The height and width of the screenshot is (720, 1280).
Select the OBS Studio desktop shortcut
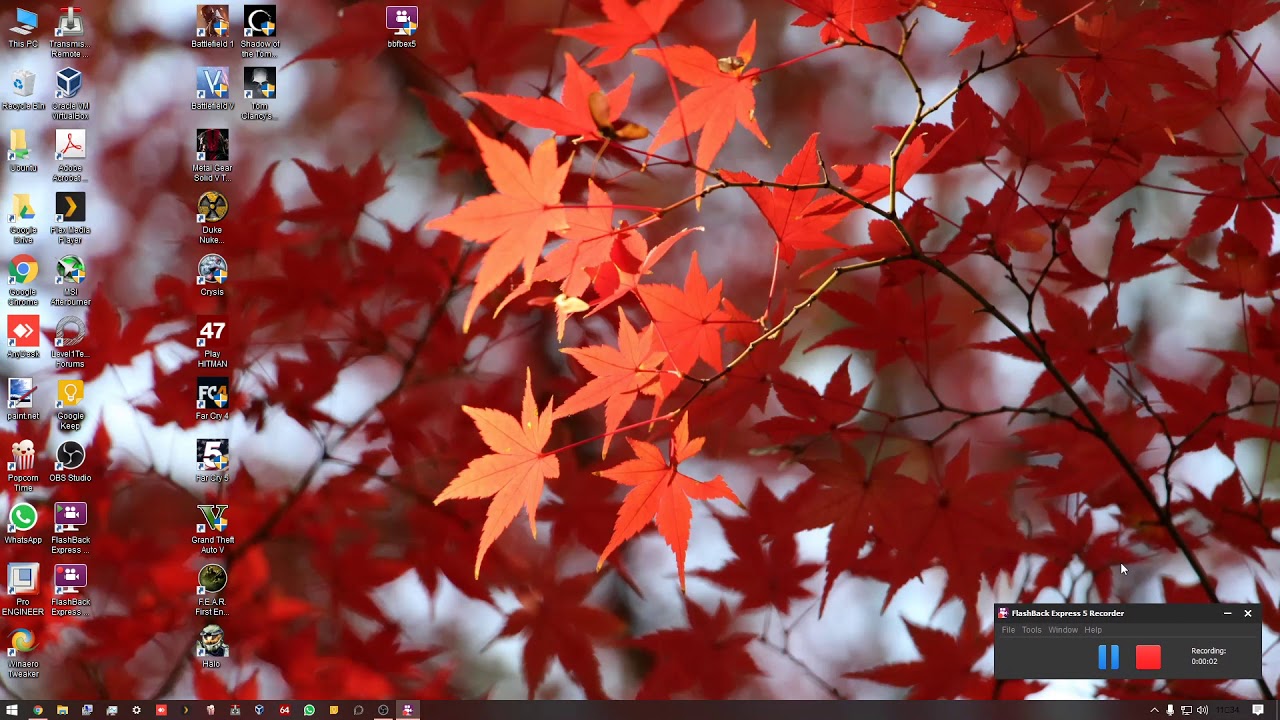pos(69,461)
